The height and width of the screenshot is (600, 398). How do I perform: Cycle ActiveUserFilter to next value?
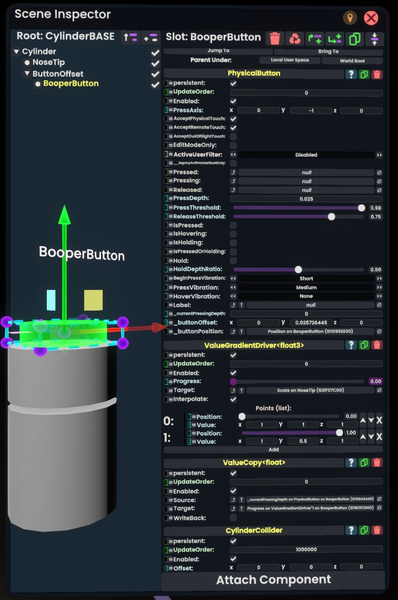click(379, 155)
